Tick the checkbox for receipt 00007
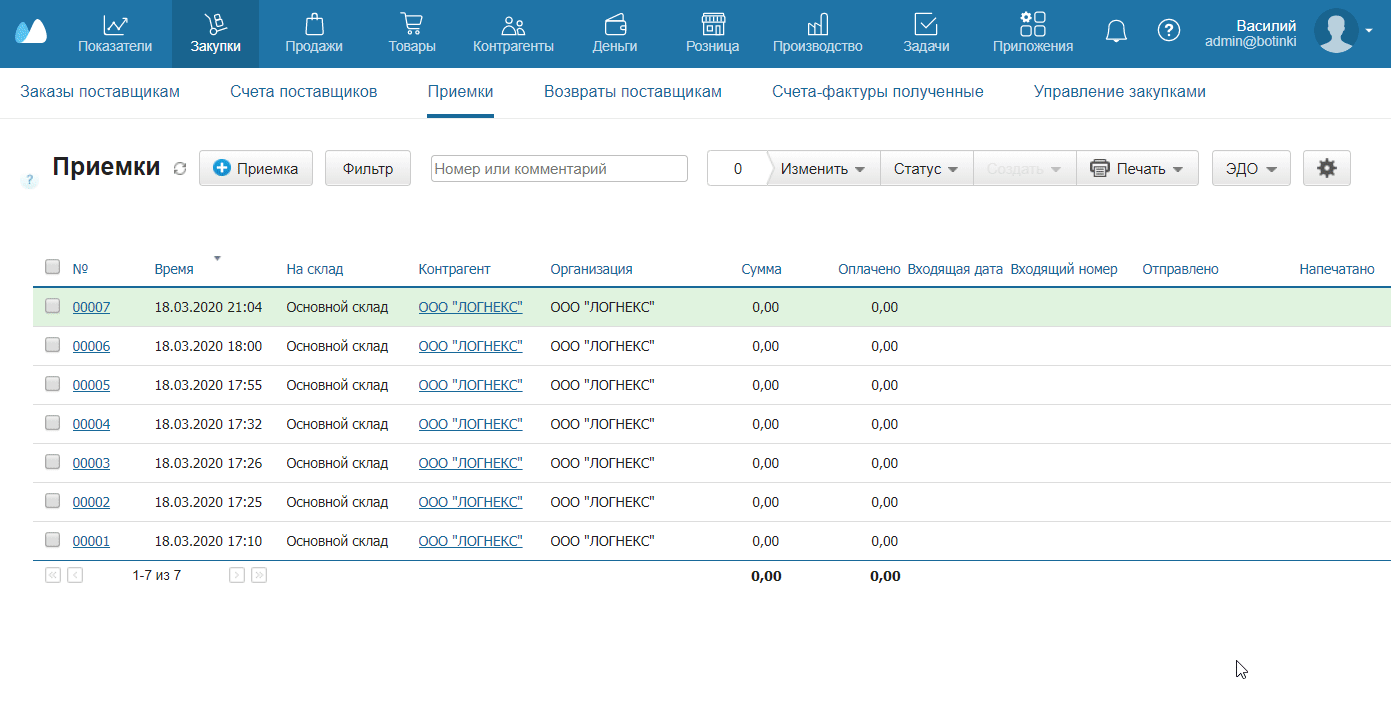 tap(53, 306)
